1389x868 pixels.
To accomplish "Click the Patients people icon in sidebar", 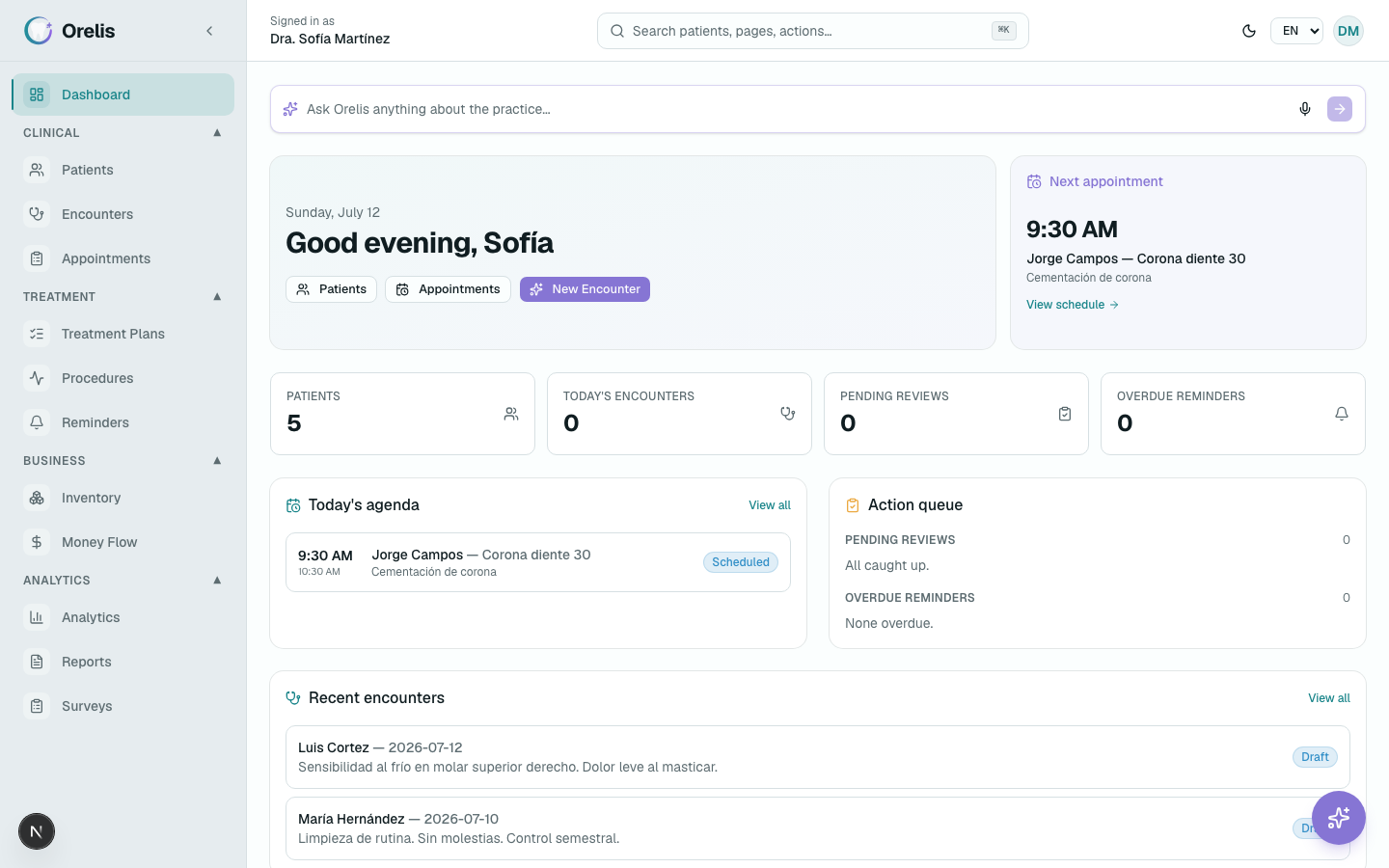I will [x=37, y=170].
